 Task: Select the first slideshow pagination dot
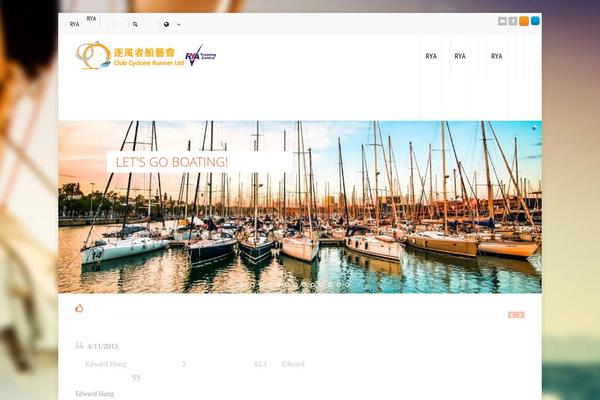click(253, 285)
